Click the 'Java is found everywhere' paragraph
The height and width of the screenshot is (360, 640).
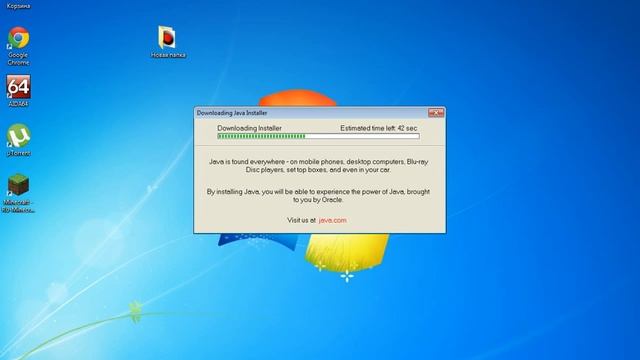318,166
